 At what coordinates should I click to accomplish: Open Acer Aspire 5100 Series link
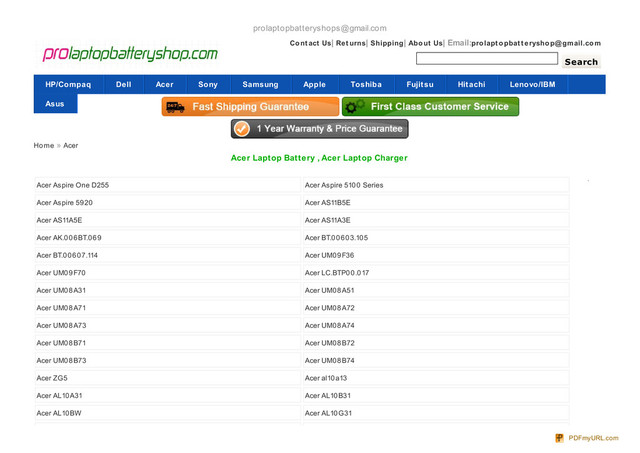[x=344, y=185]
